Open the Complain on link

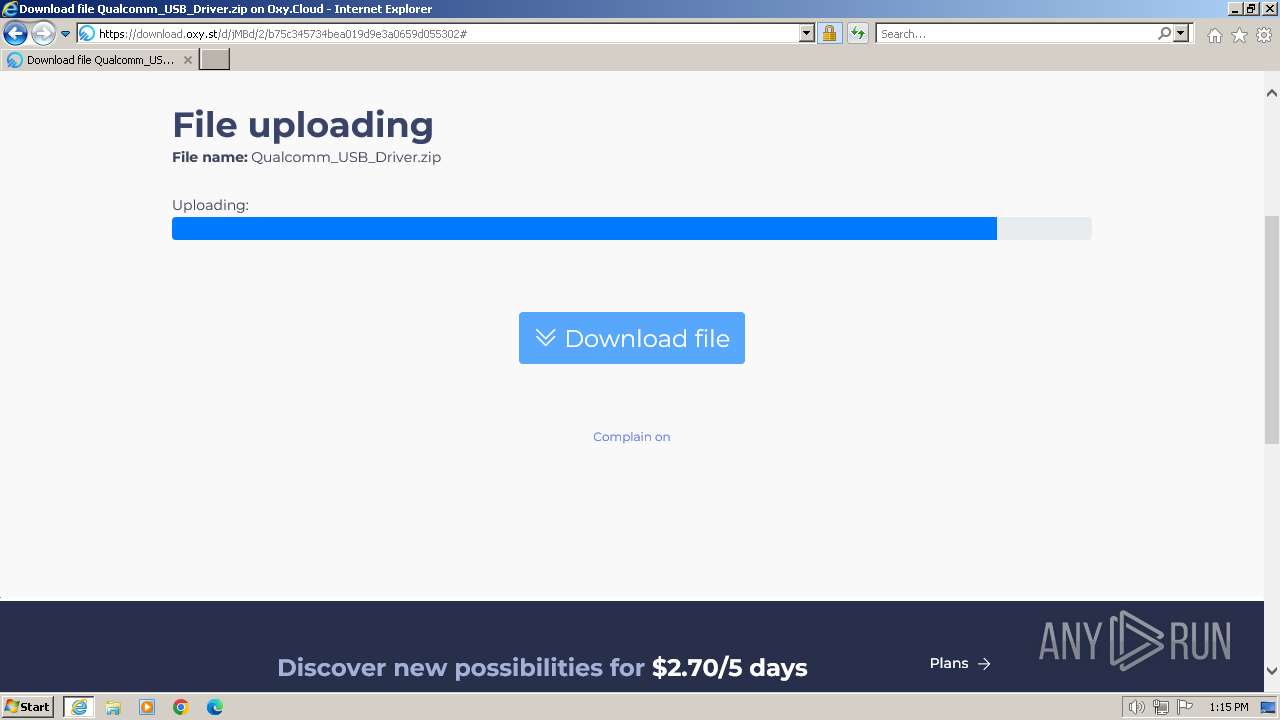632,437
